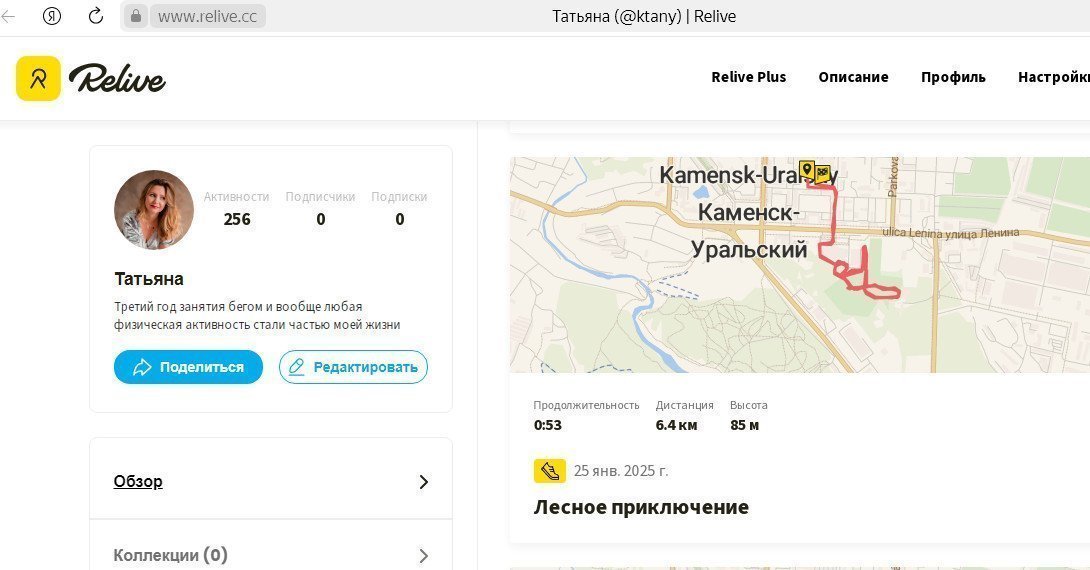1090x570 pixels.
Task: Open Relive Plus menu item
Action: click(749, 77)
